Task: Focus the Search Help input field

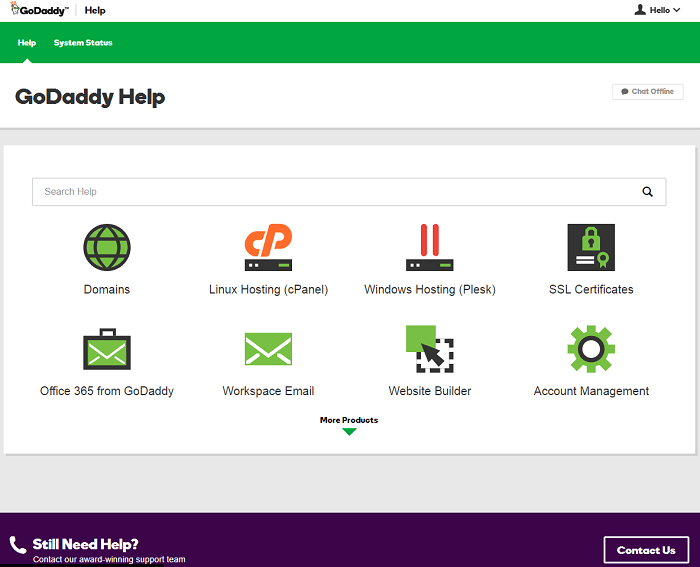Action: click(x=330, y=192)
